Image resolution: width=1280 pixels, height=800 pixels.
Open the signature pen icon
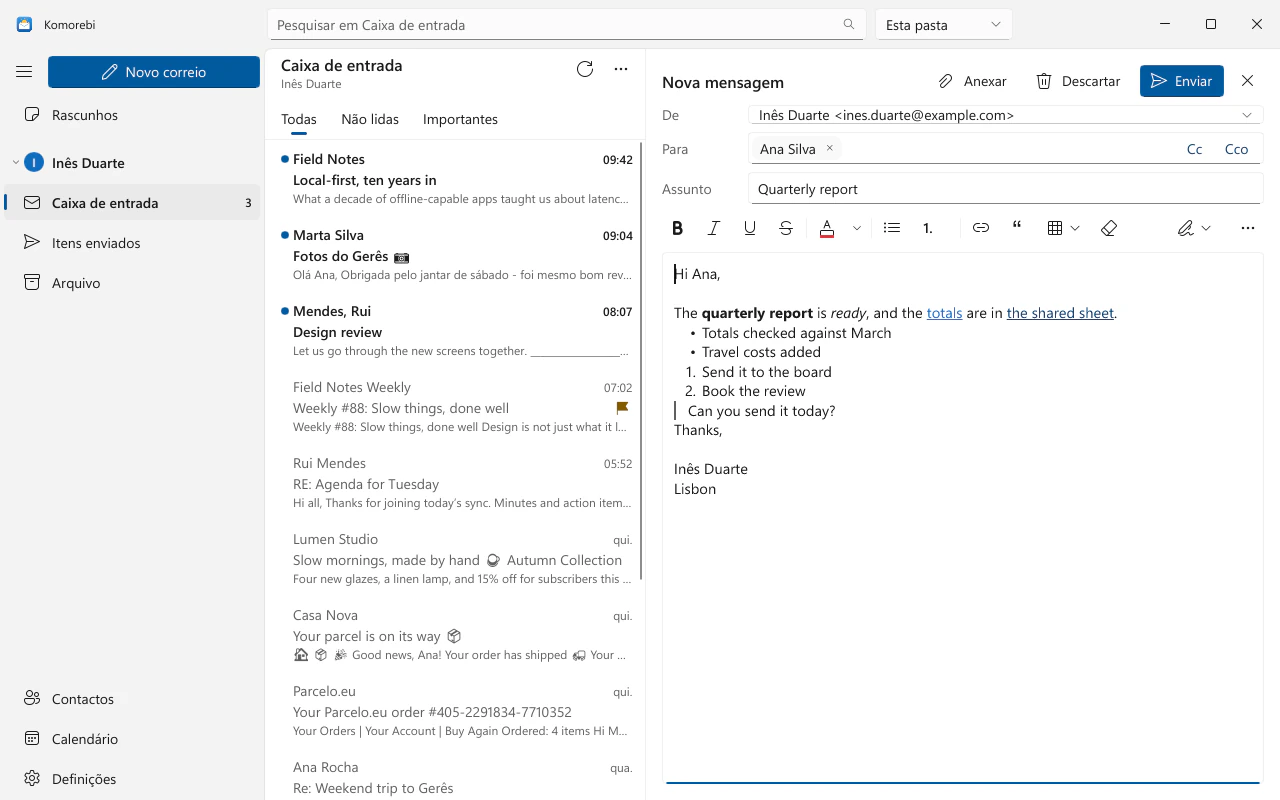pyautogui.click(x=1186, y=228)
